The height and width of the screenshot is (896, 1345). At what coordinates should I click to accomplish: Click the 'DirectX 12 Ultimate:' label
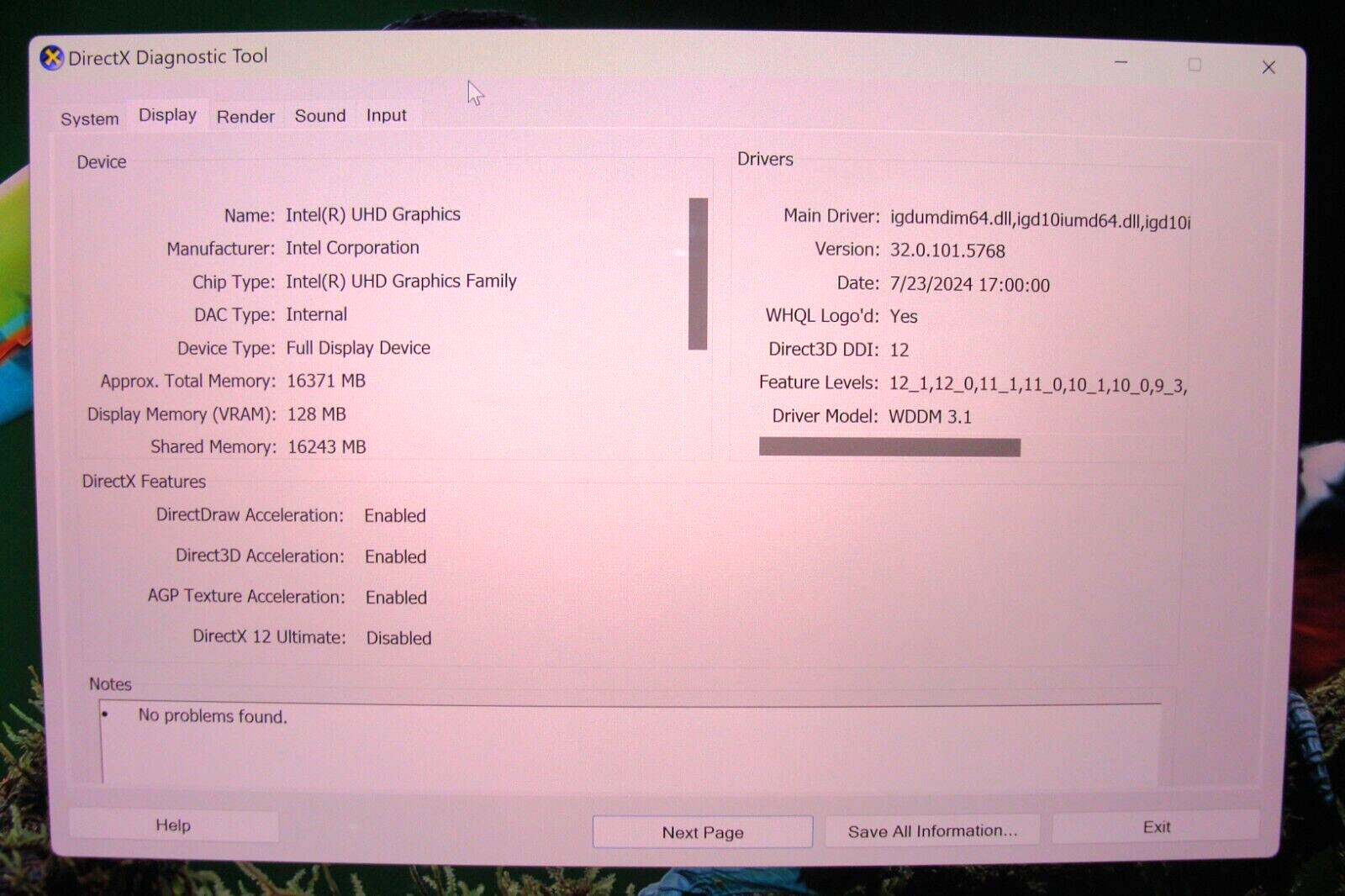269,636
